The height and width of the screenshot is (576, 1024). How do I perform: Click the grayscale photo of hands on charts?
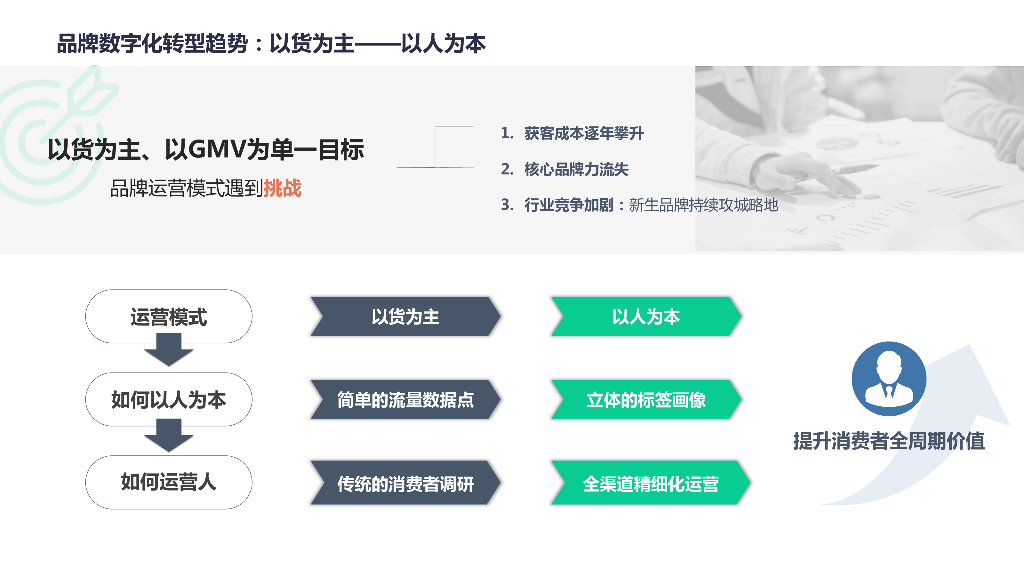(858, 158)
